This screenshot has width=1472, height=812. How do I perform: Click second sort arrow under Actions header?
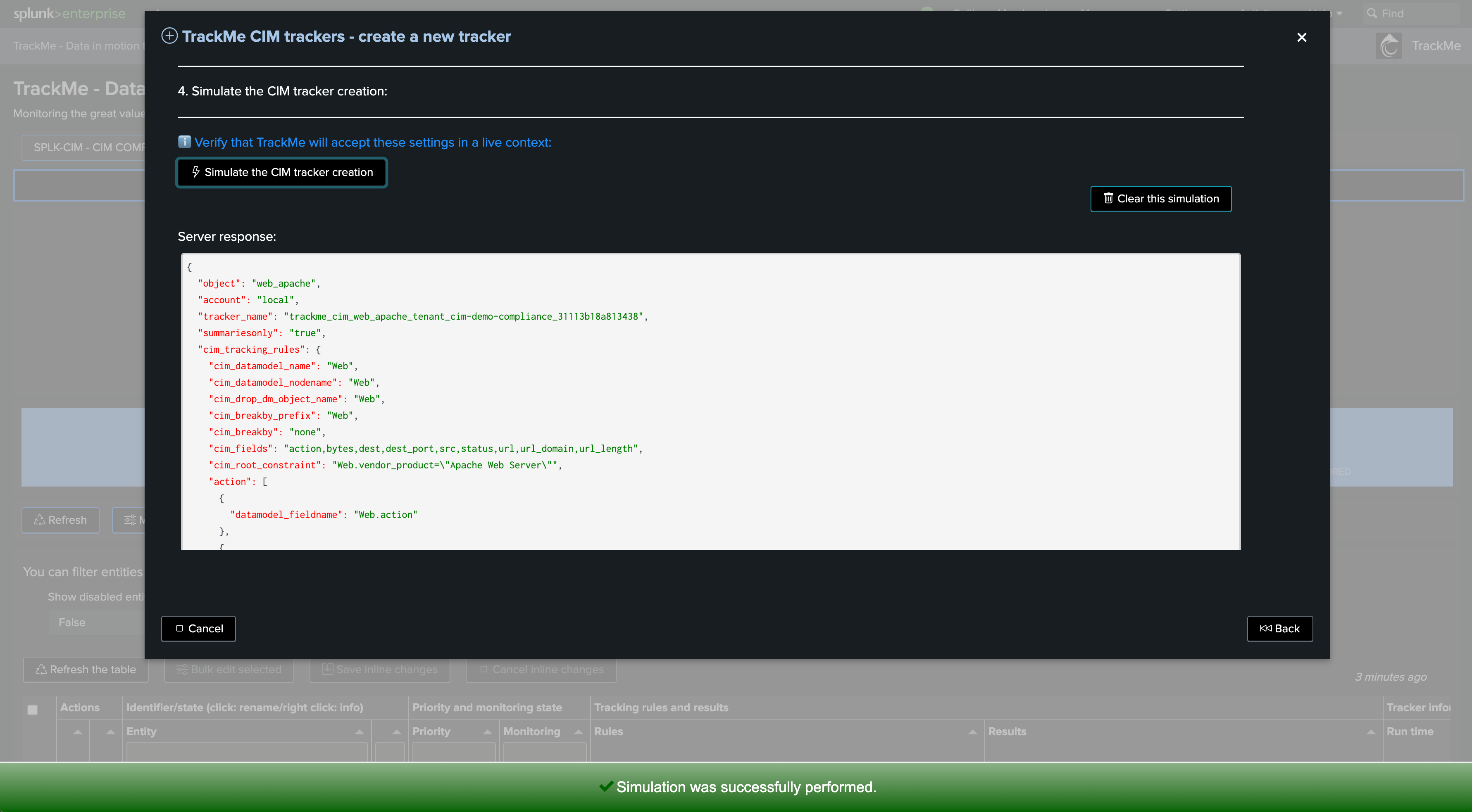pyautogui.click(x=111, y=731)
